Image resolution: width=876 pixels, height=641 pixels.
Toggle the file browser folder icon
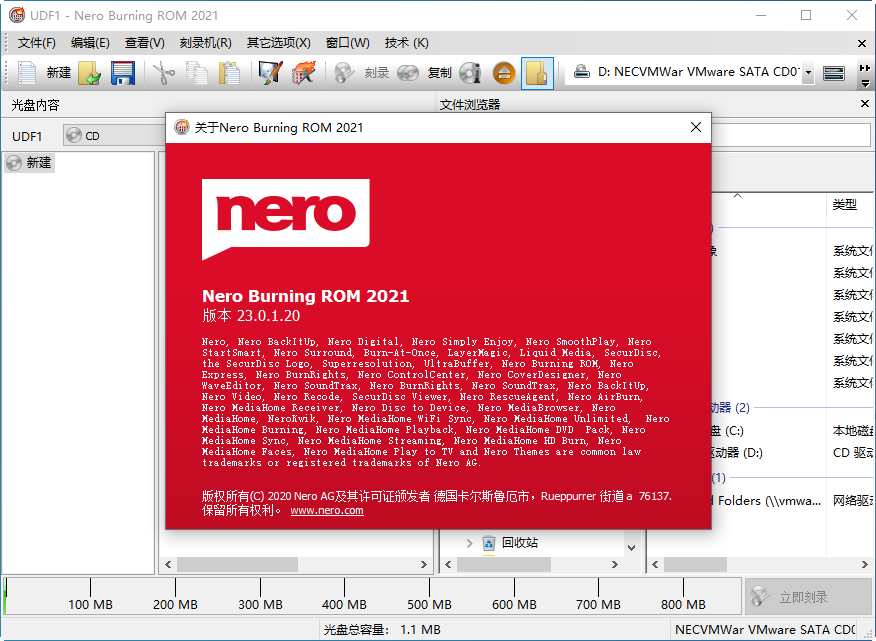pyautogui.click(x=537, y=73)
